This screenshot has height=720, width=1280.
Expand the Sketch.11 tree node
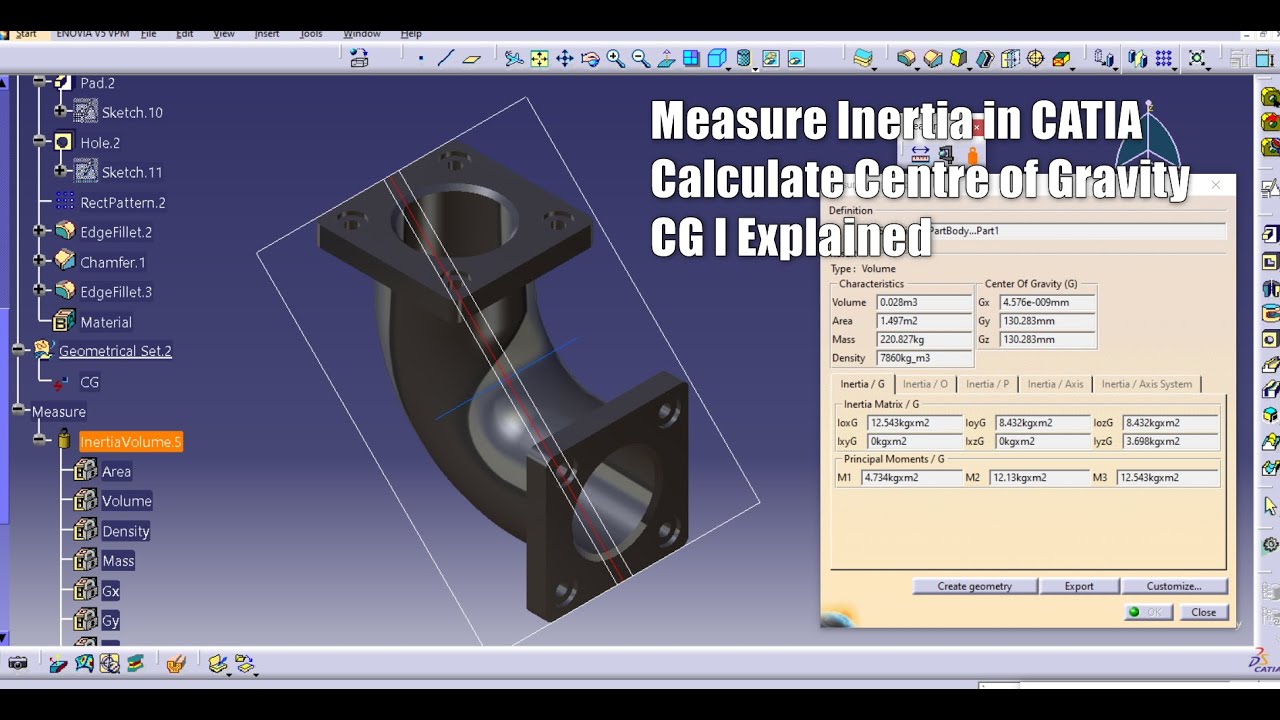(61, 172)
